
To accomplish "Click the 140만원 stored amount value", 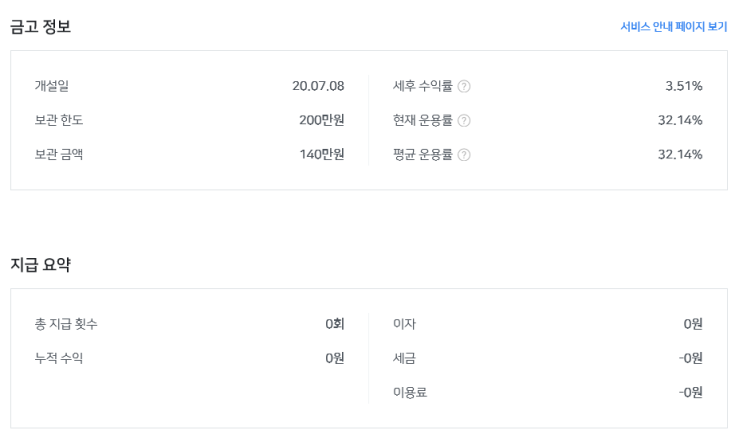I will [321, 154].
